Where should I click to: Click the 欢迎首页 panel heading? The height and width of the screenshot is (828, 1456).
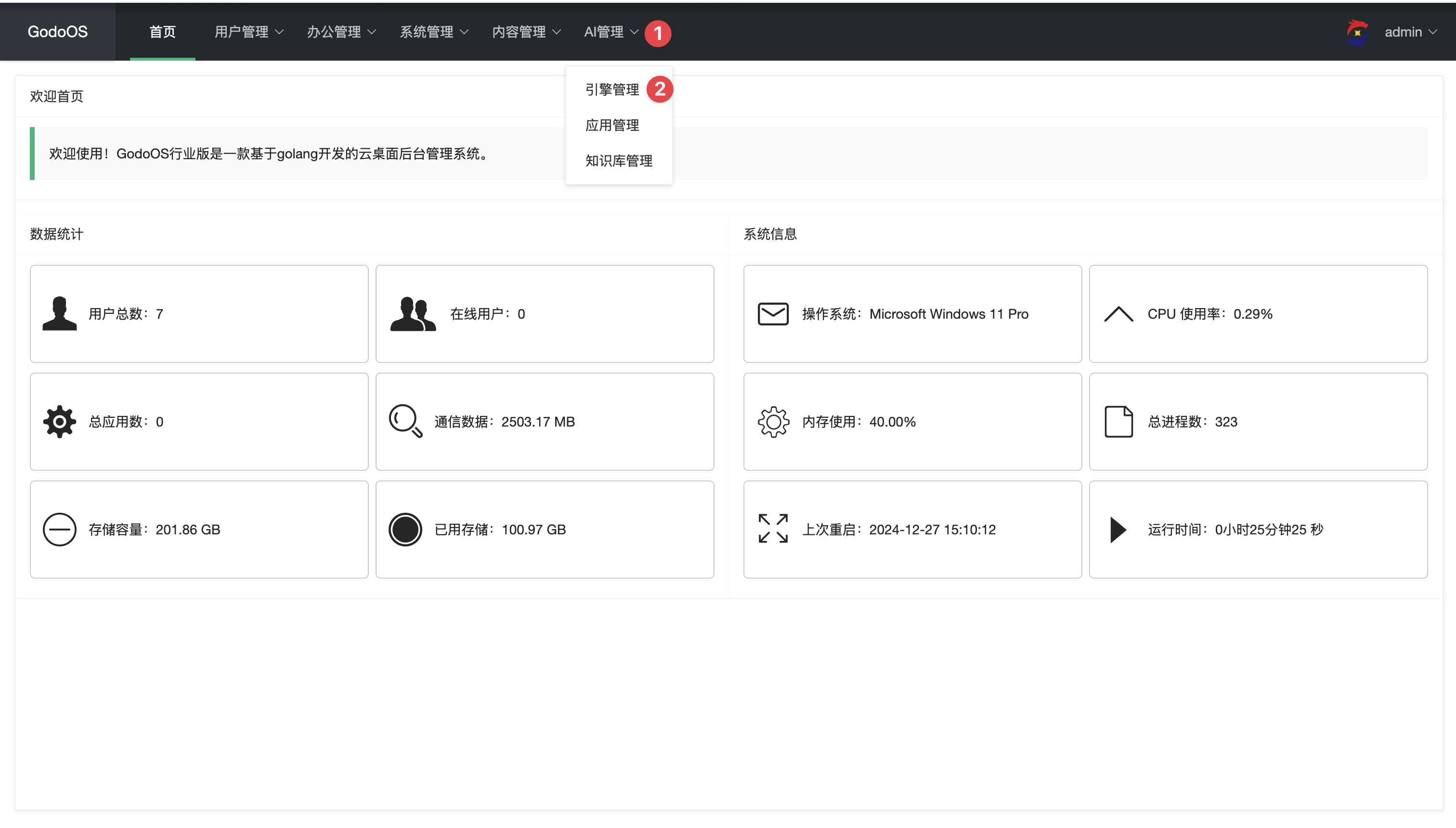coord(56,96)
